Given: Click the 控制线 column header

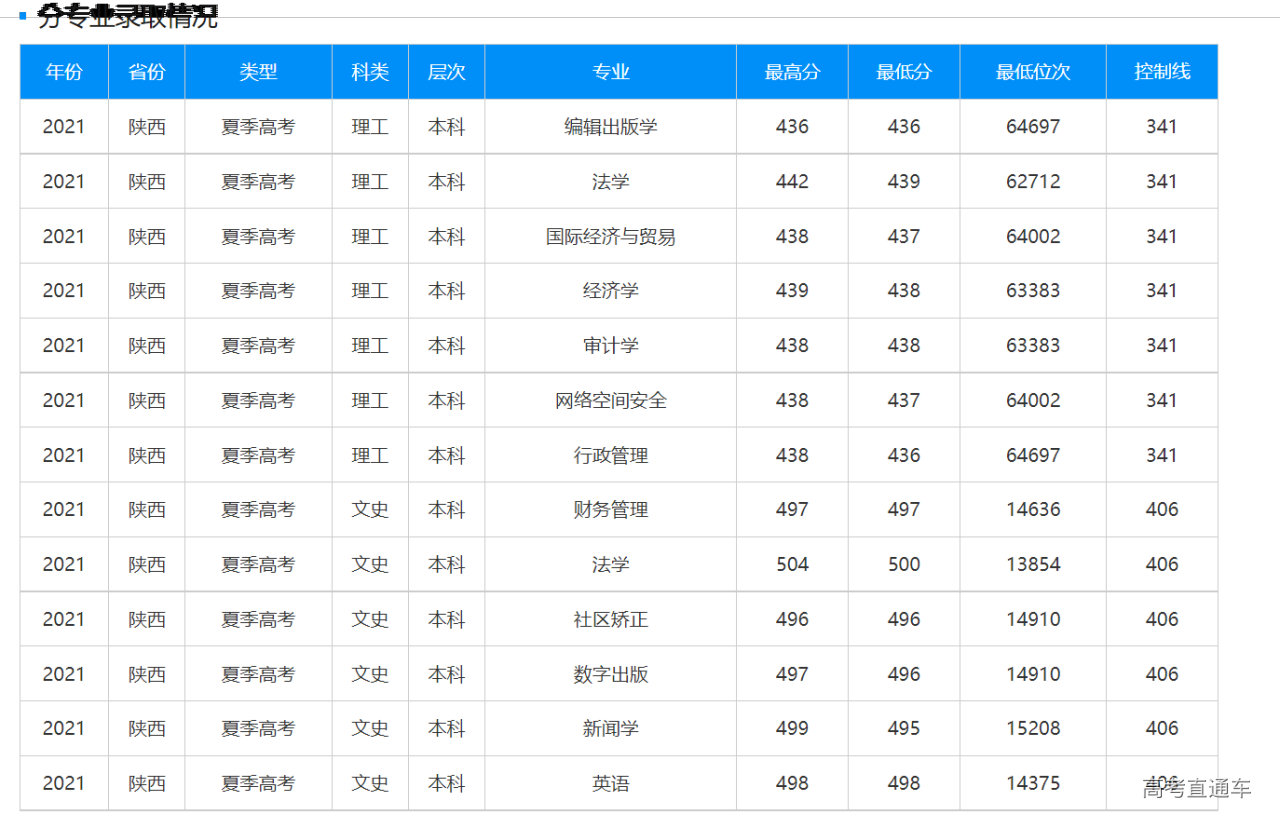Looking at the screenshot, I should pos(1161,72).
